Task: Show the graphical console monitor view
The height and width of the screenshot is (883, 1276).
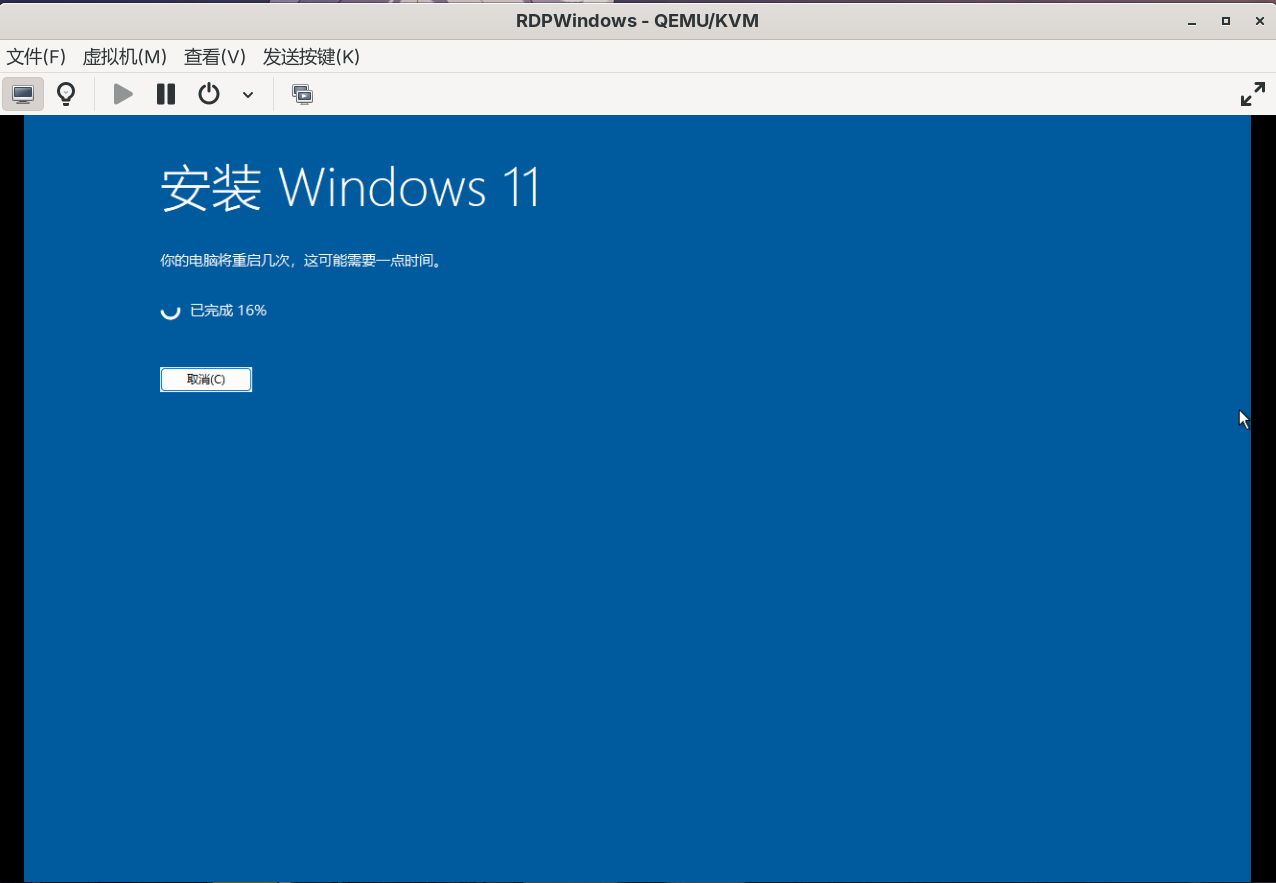Action: (x=23, y=94)
